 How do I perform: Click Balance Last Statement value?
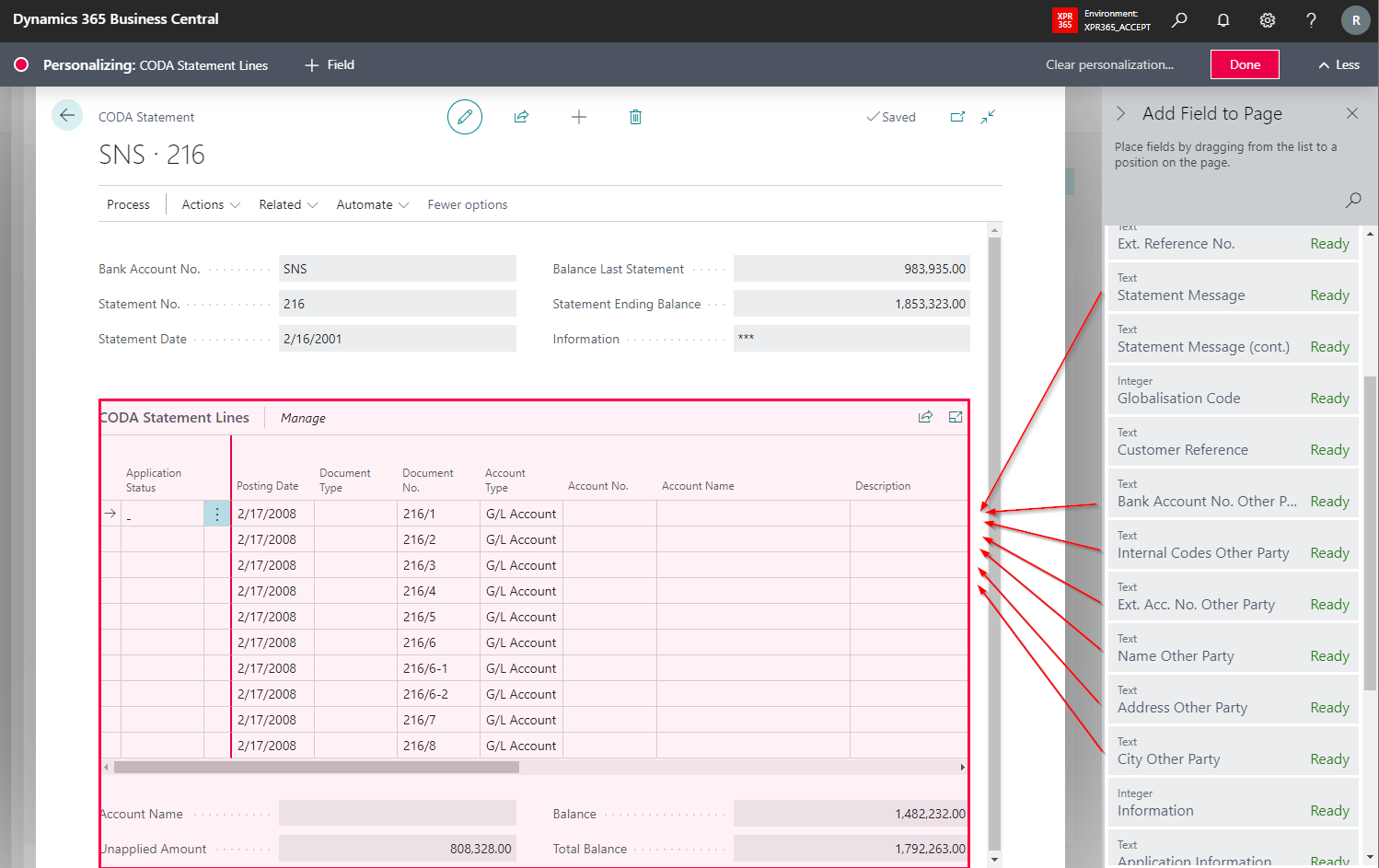click(852, 269)
